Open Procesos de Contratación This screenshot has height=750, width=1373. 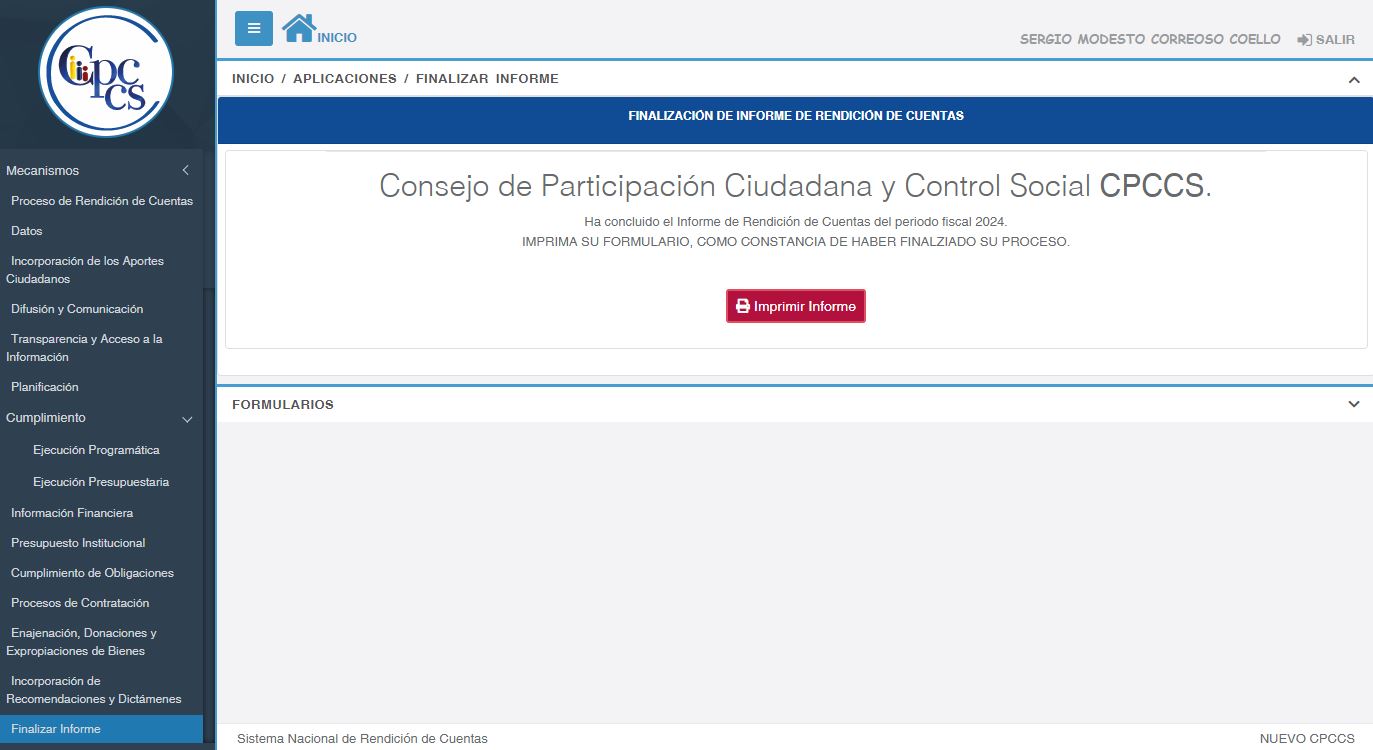(80, 603)
